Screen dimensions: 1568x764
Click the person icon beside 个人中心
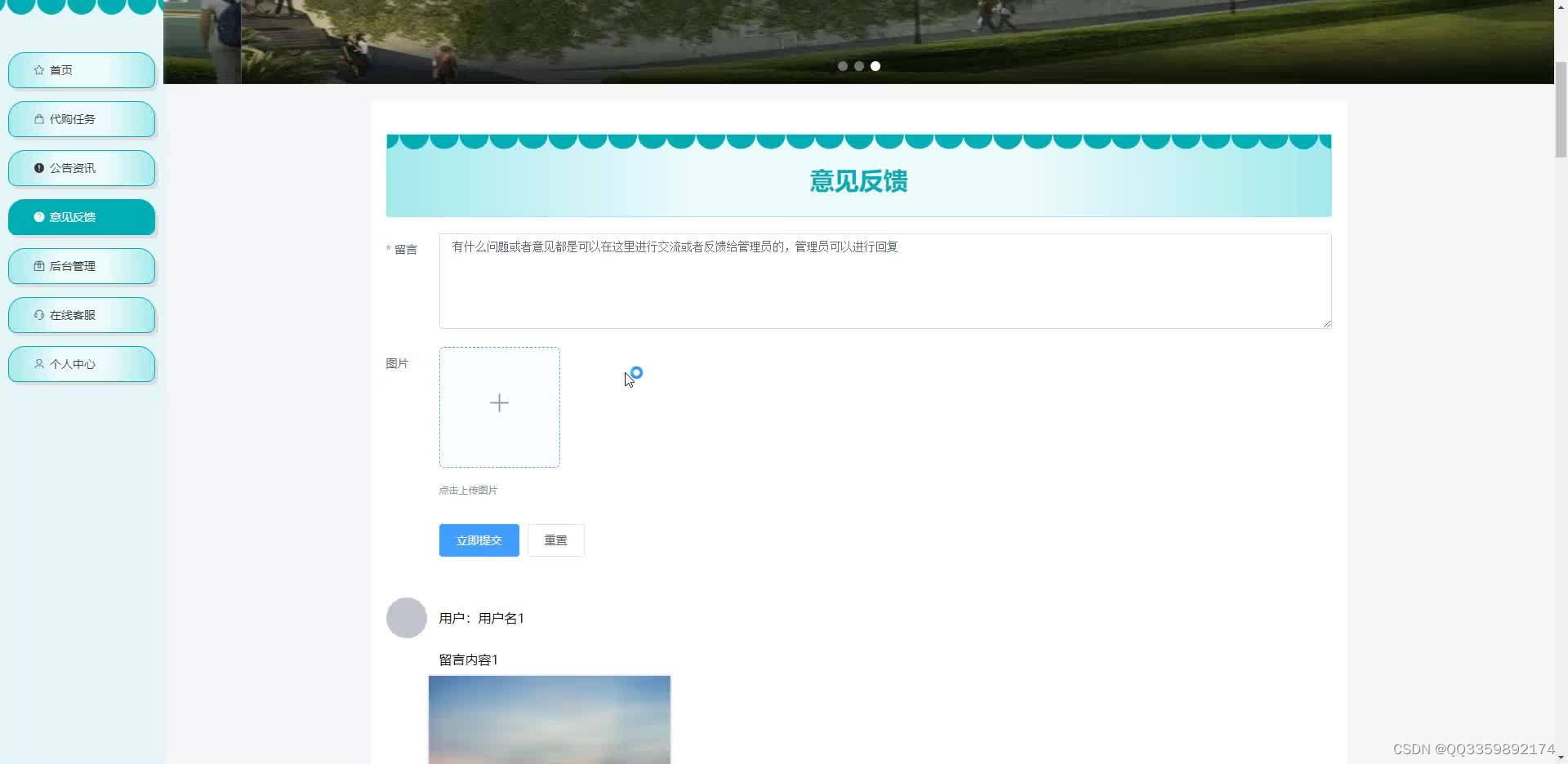pos(38,364)
